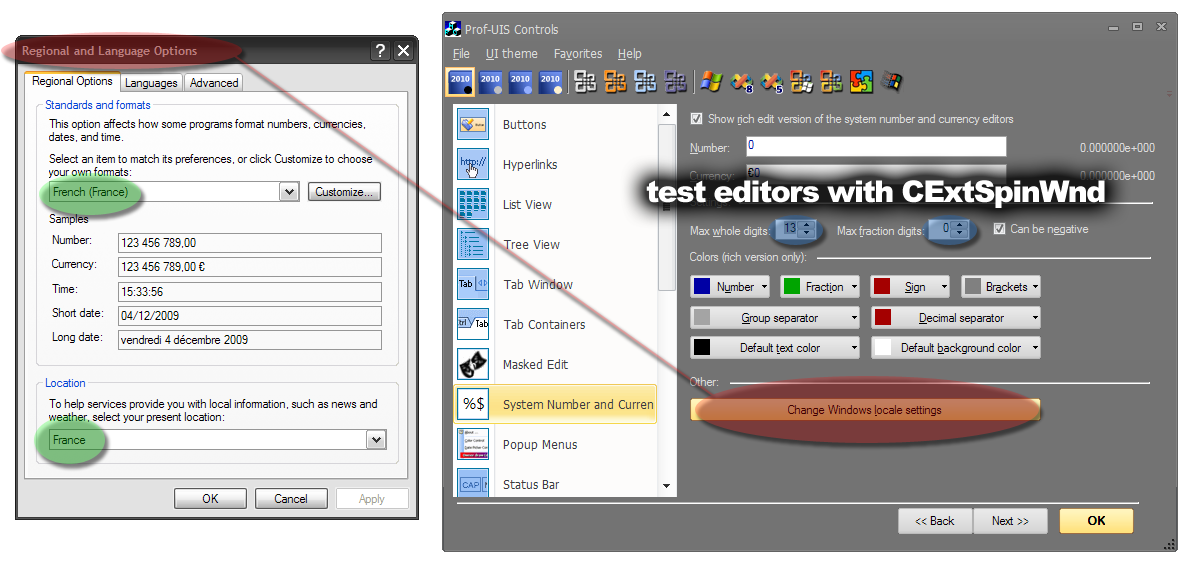Select System Number and Currency list item
Image resolution: width=1194 pixels, height=566 pixels.
point(554,405)
